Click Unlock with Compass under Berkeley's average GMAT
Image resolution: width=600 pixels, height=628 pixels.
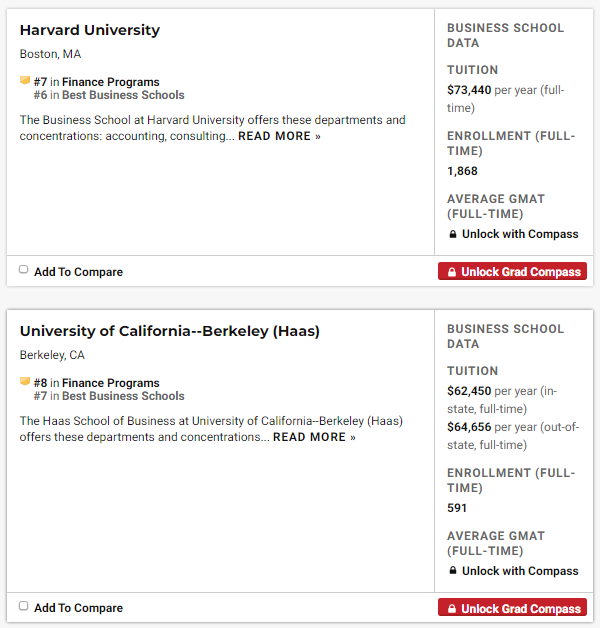click(520, 571)
